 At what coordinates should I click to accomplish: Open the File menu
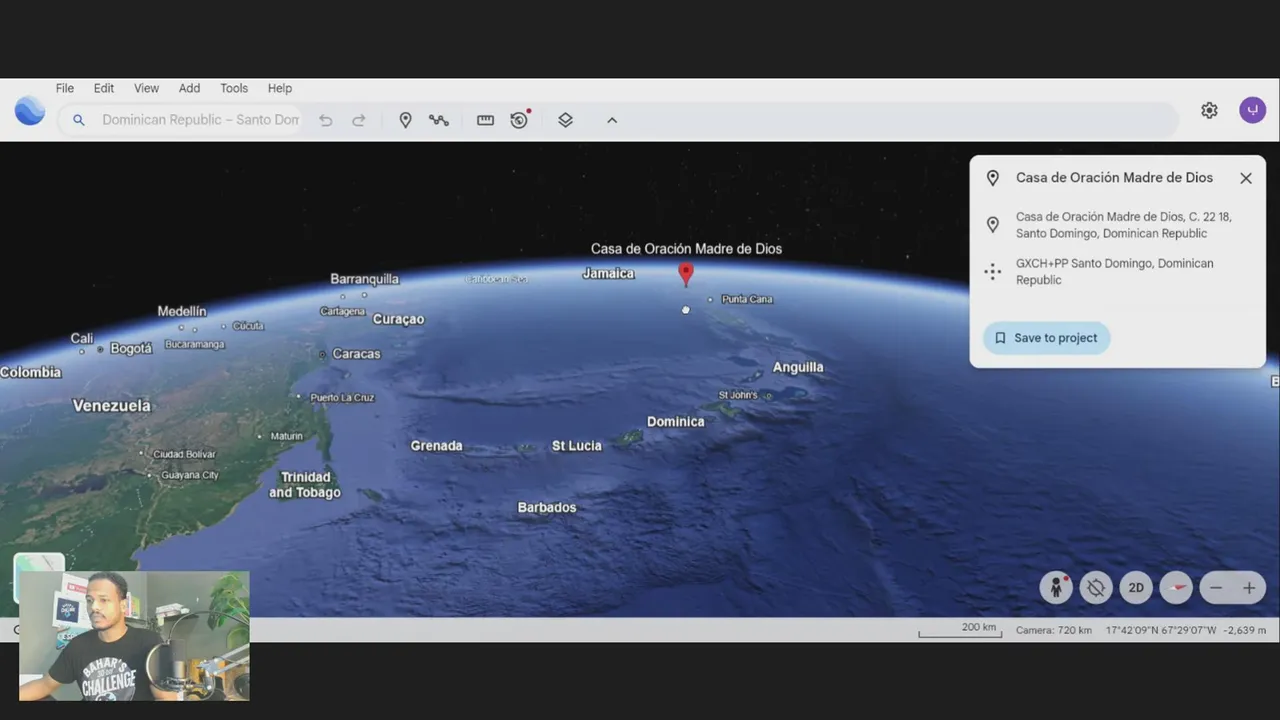pyautogui.click(x=65, y=88)
